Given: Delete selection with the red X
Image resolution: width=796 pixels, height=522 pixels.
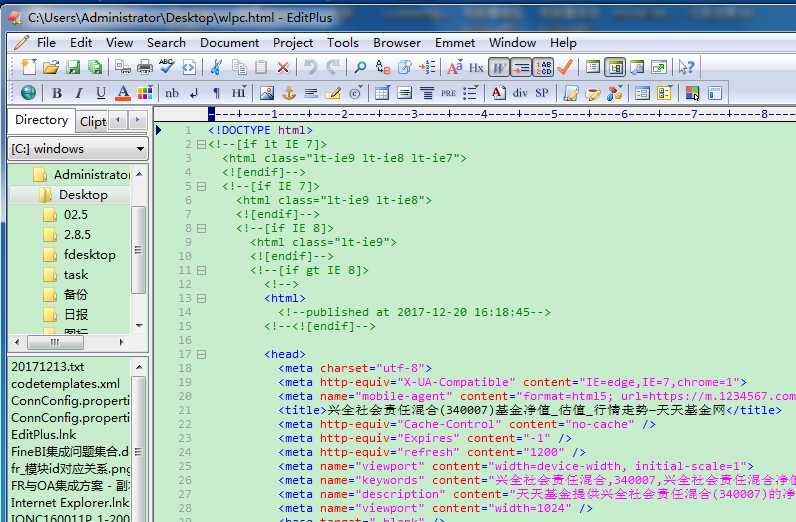Looking at the screenshot, I should pyautogui.click(x=283, y=67).
